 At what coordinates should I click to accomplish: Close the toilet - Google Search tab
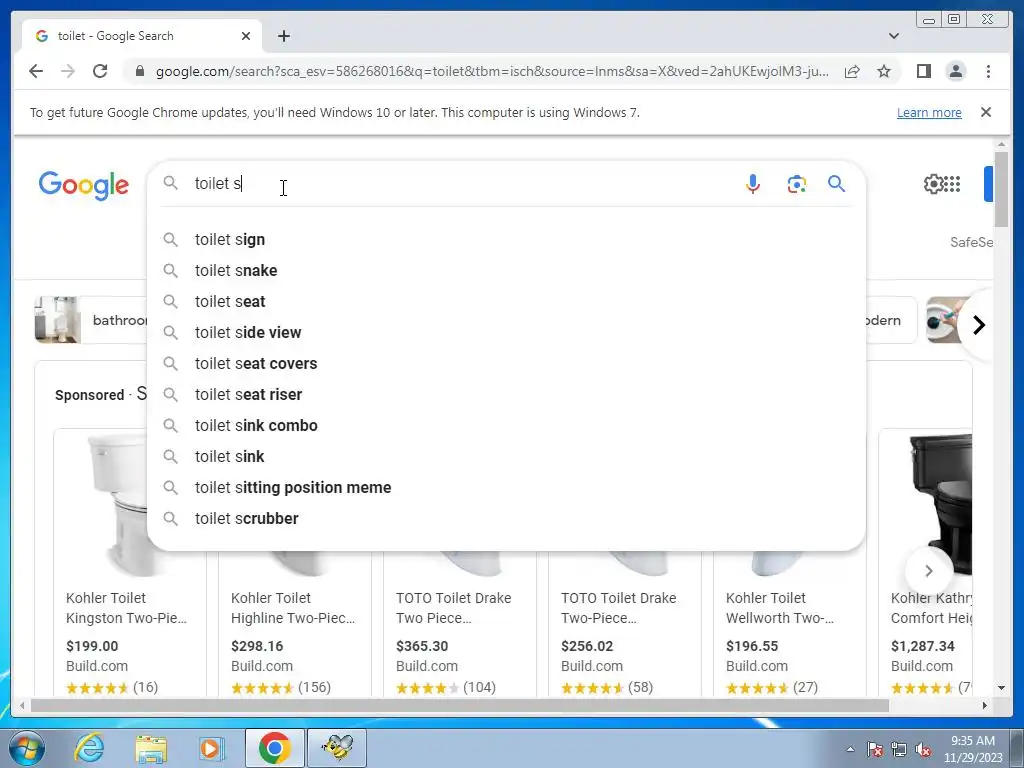[246, 36]
